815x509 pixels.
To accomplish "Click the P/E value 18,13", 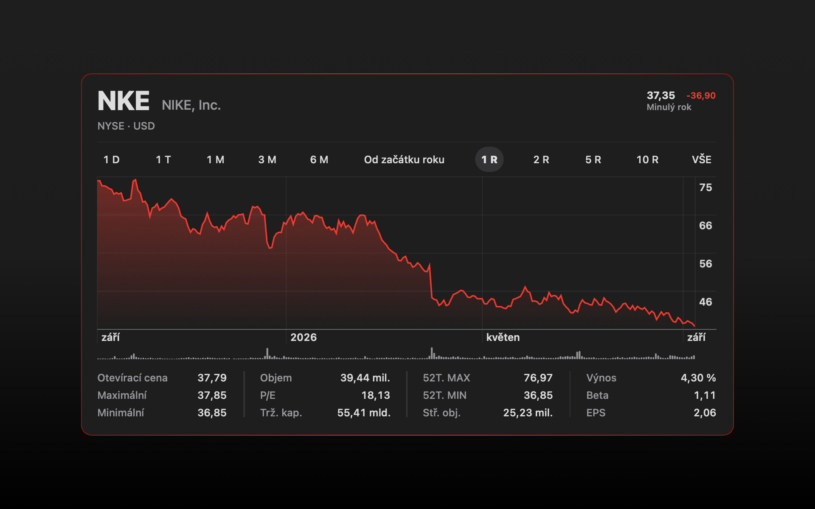I will point(375,395).
